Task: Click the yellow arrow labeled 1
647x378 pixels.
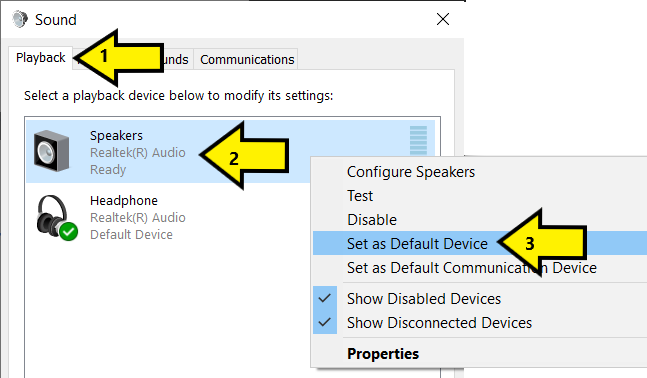Action: (119, 57)
